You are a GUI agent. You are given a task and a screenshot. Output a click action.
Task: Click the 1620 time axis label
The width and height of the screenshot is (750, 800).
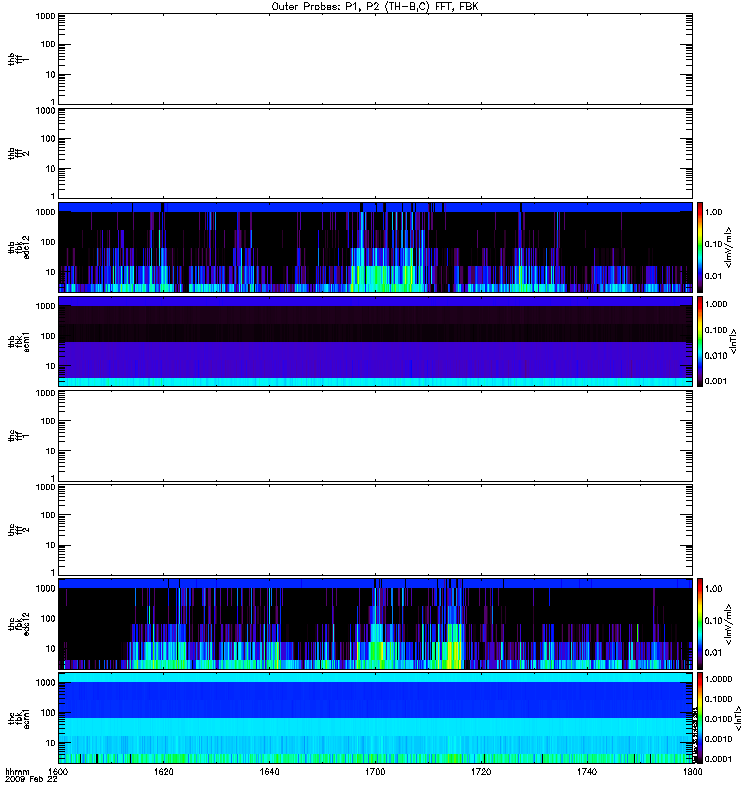coord(163,772)
